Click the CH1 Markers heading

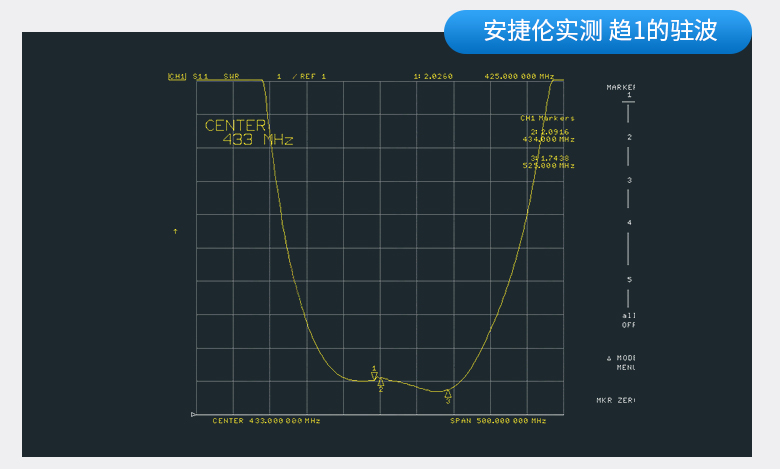pyautogui.click(x=547, y=118)
